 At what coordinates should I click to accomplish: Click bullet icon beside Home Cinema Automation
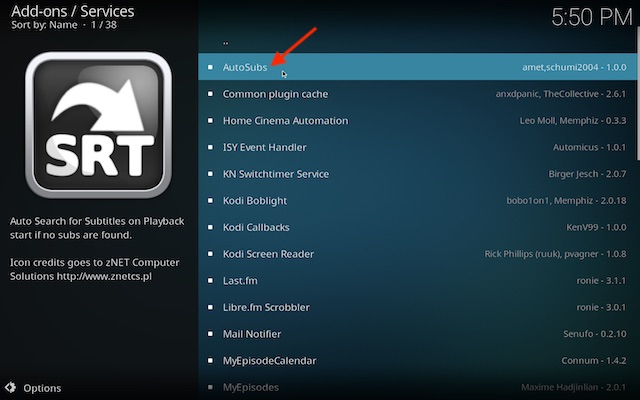(210, 120)
